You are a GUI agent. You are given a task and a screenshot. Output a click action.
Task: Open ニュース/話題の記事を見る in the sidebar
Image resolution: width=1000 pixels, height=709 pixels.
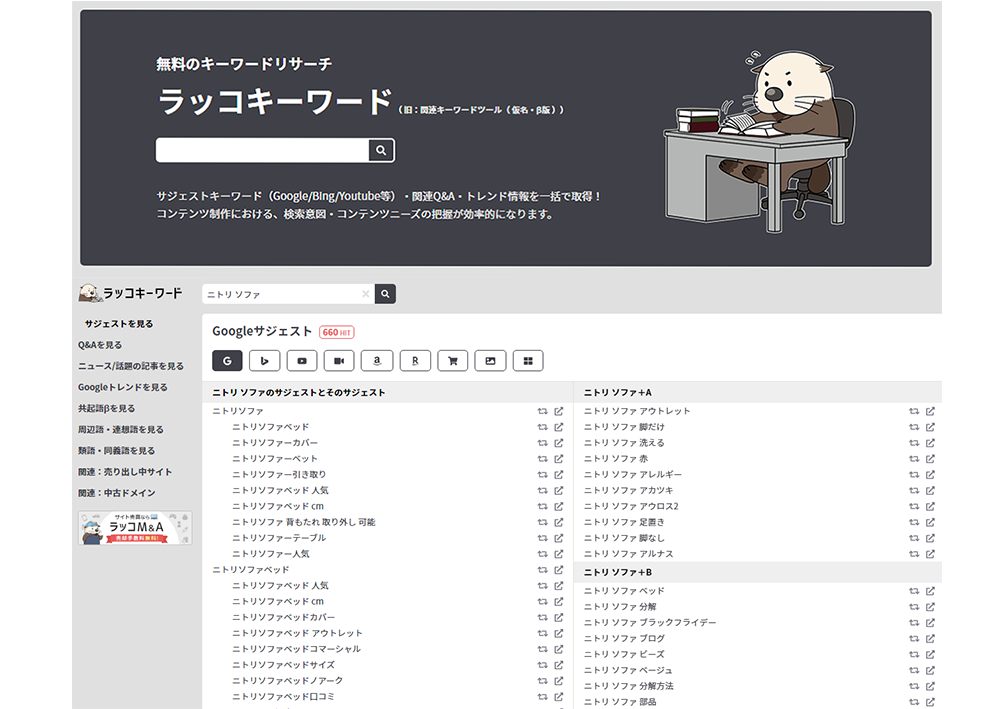click(131, 366)
